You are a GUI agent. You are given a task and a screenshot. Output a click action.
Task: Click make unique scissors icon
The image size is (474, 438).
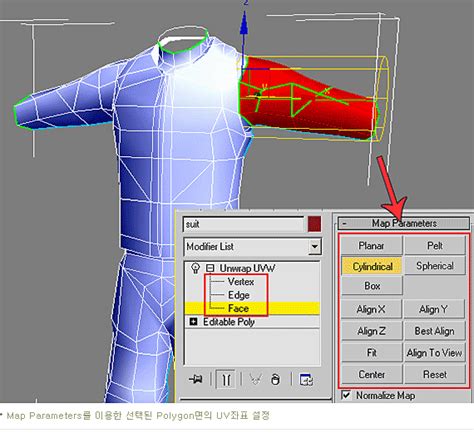[255, 379]
